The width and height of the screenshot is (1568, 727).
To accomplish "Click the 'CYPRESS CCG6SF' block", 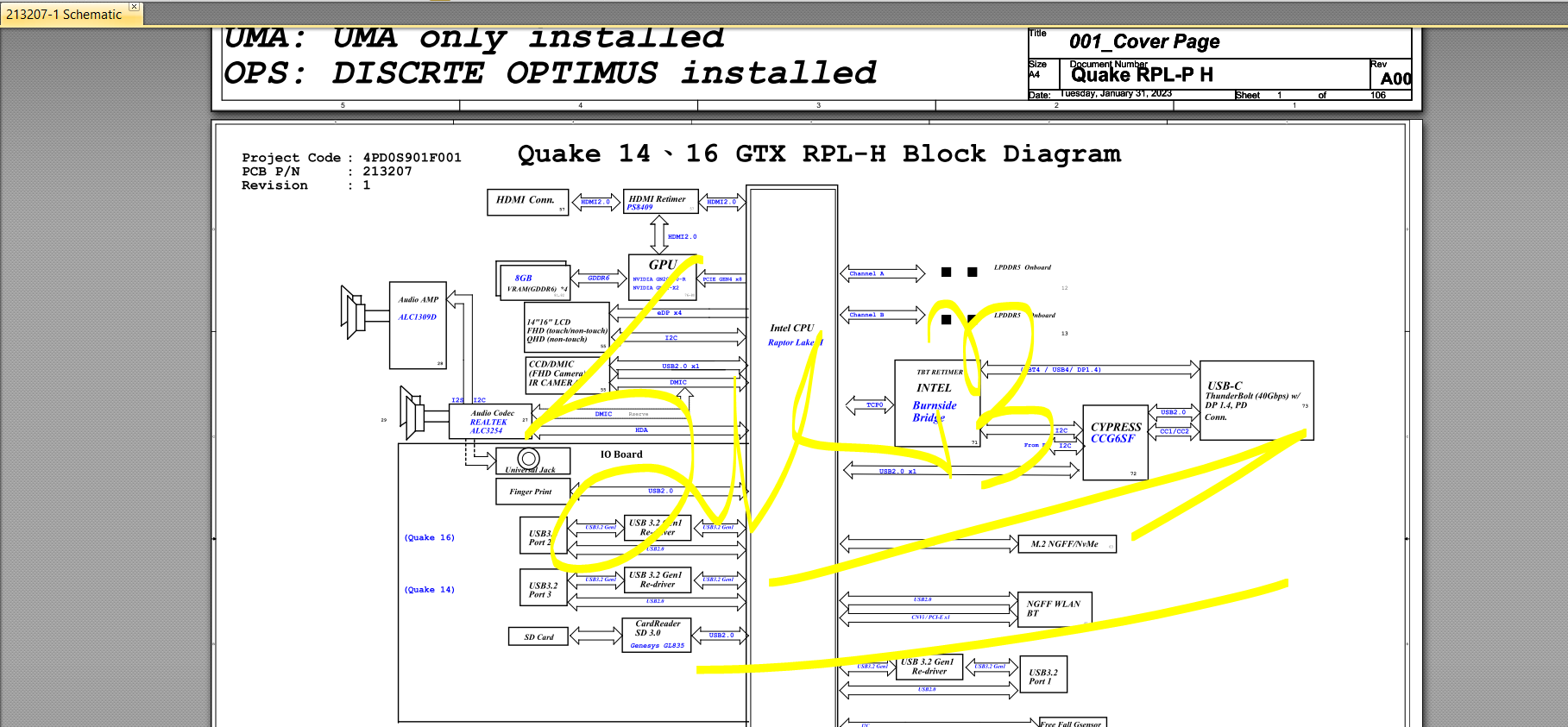I will (x=1116, y=442).
